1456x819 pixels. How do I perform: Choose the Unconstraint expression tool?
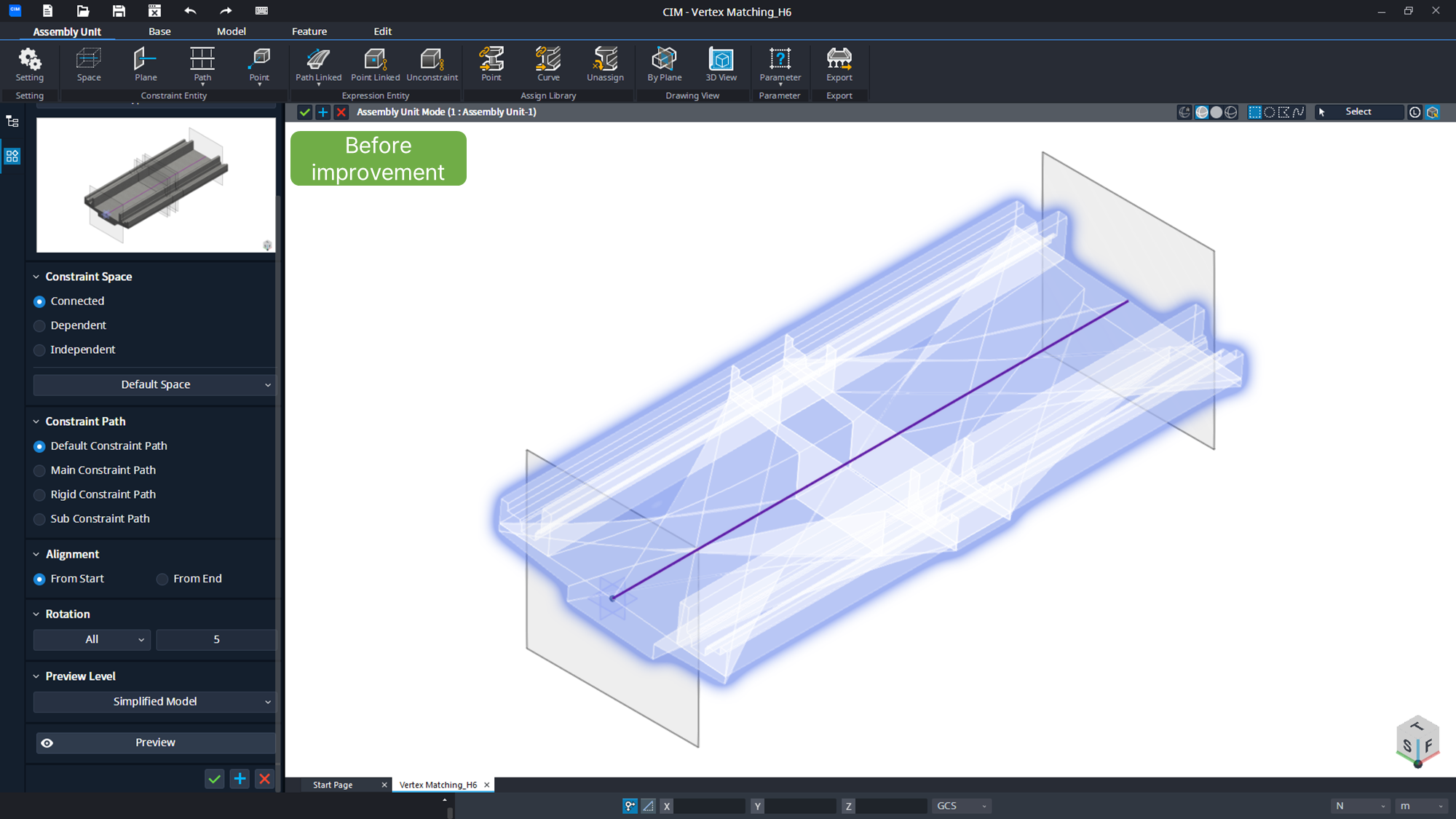click(x=432, y=64)
